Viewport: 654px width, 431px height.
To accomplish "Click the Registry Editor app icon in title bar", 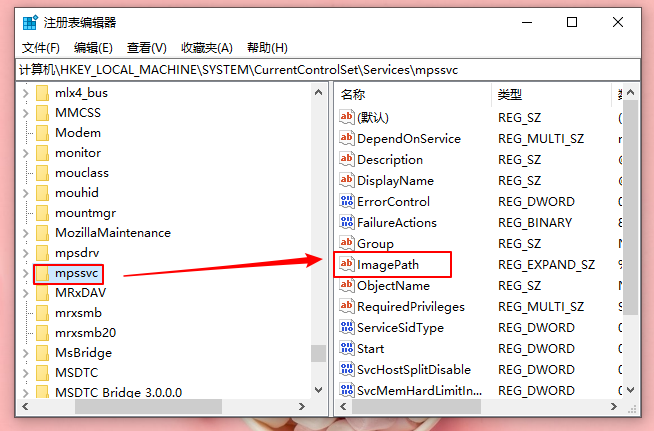I will [29, 22].
